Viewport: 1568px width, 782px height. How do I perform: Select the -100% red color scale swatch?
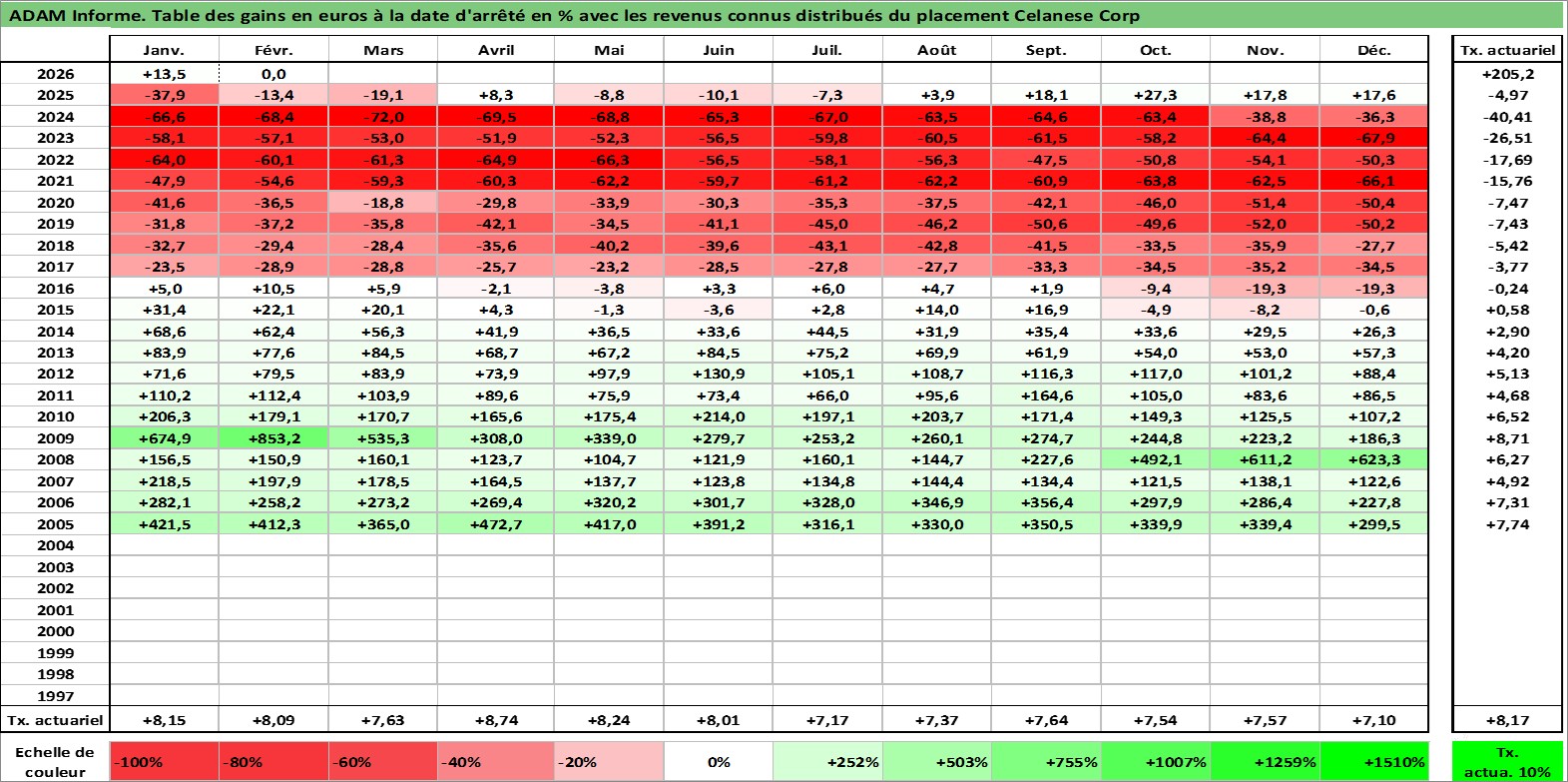164,762
